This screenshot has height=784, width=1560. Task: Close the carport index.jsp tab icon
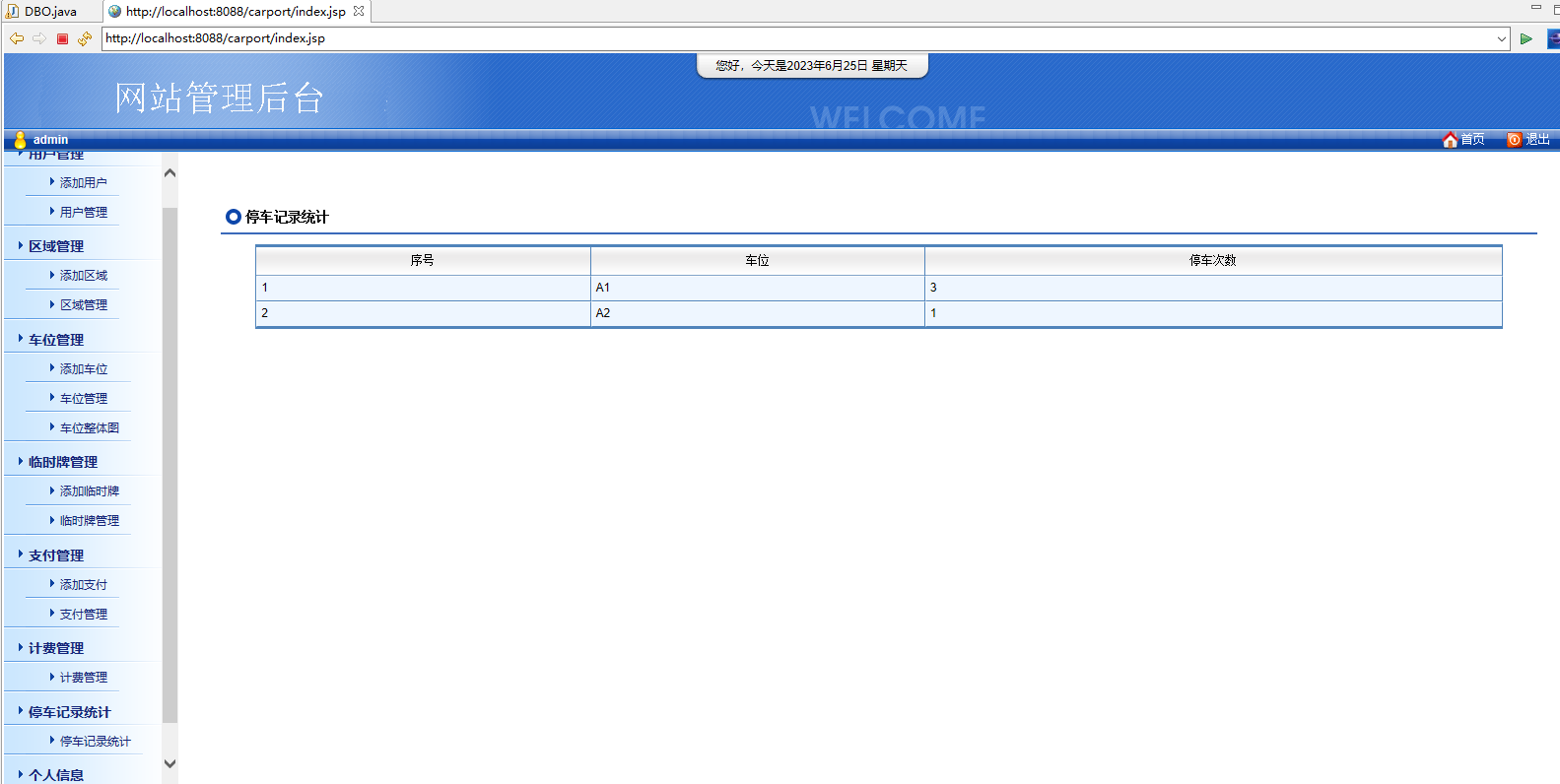[359, 11]
